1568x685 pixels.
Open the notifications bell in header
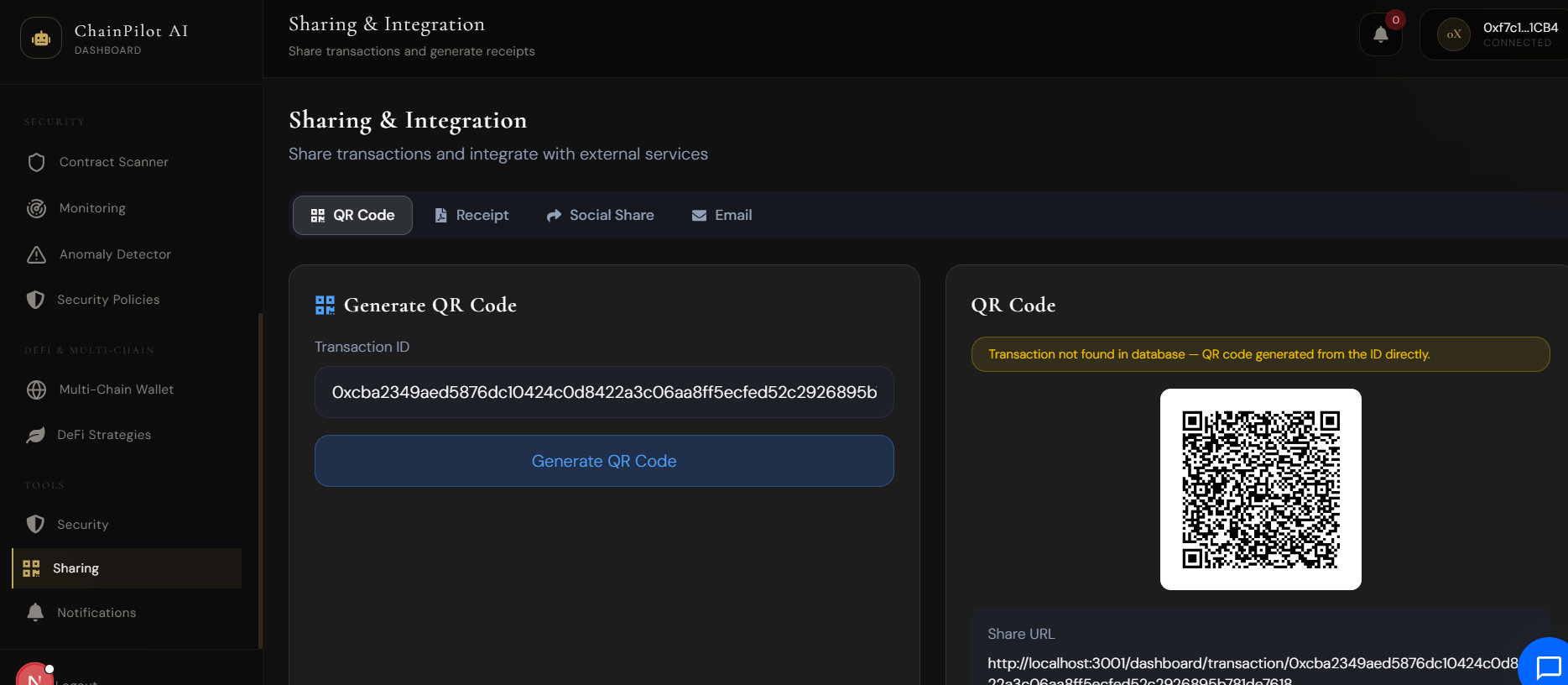click(x=1380, y=35)
